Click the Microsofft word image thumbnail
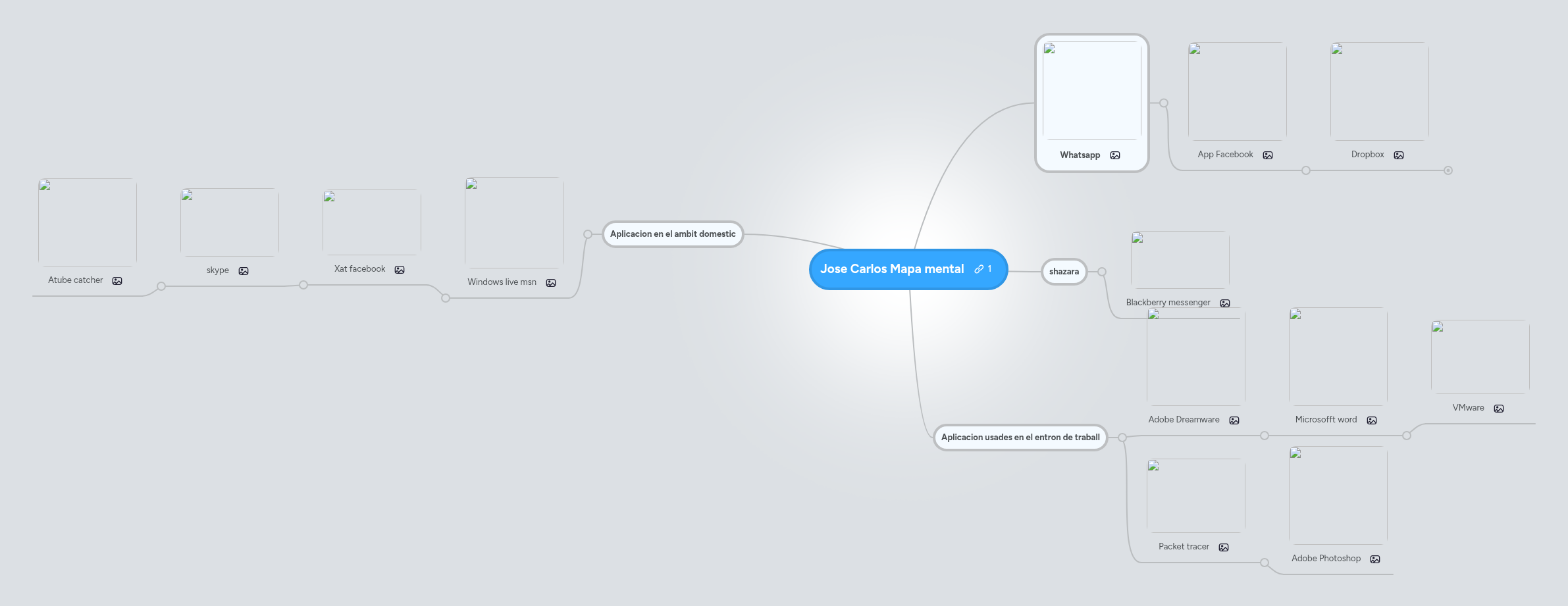1568x606 pixels. [x=1338, y=357]
